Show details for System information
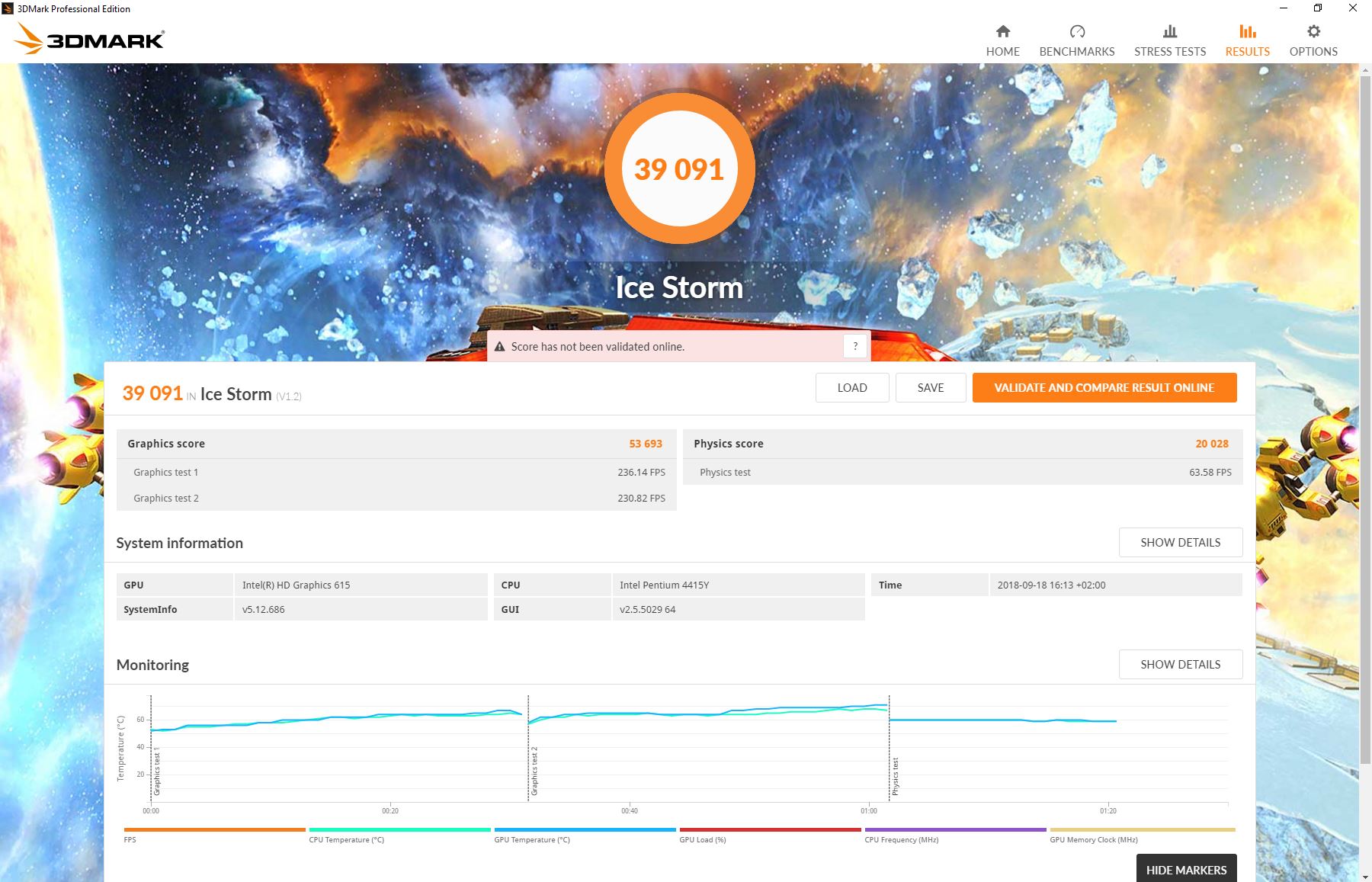 pos(1181,542)
